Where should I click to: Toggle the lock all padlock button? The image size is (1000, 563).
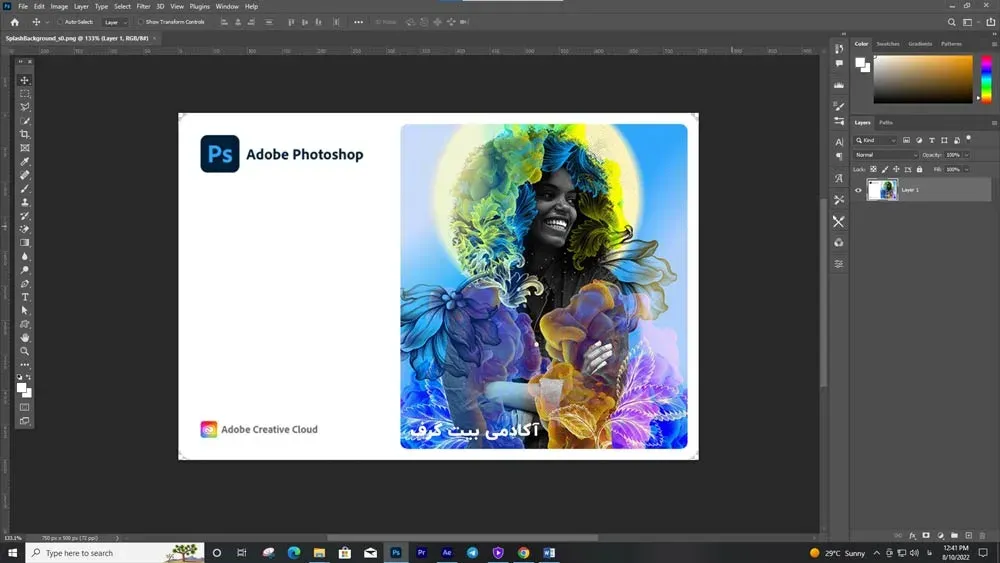tap(919, 170)
